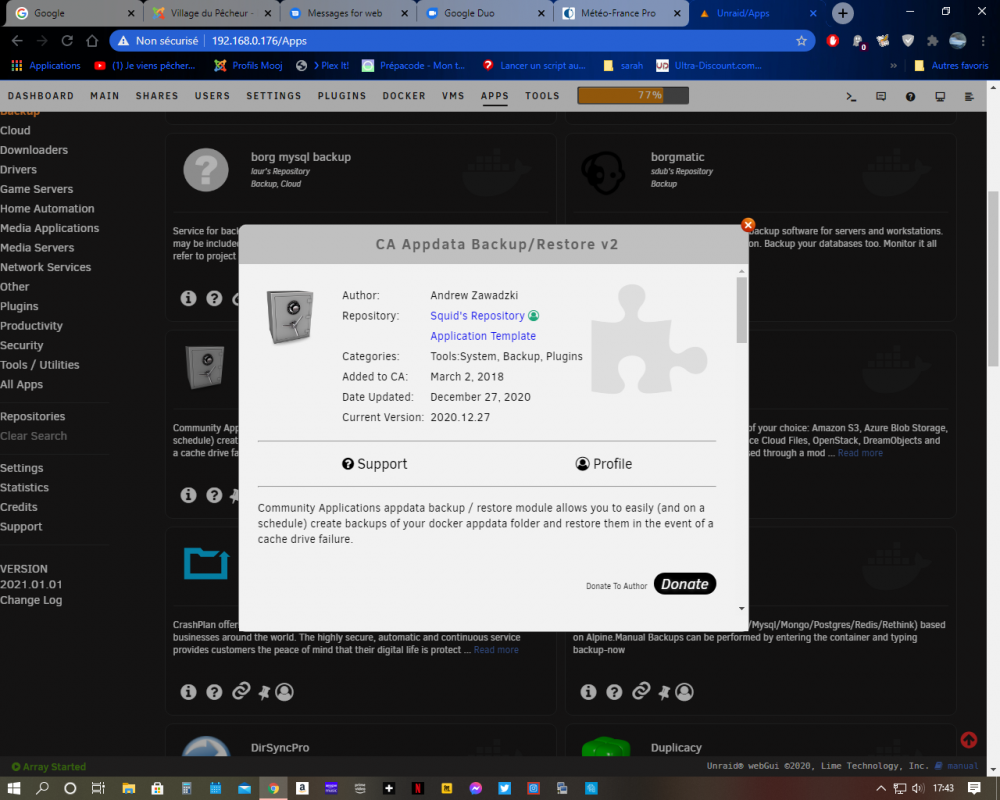1000x800 pixels.
Task: Click info icon on CA Appdata card
Action: [x=188, y=495]
